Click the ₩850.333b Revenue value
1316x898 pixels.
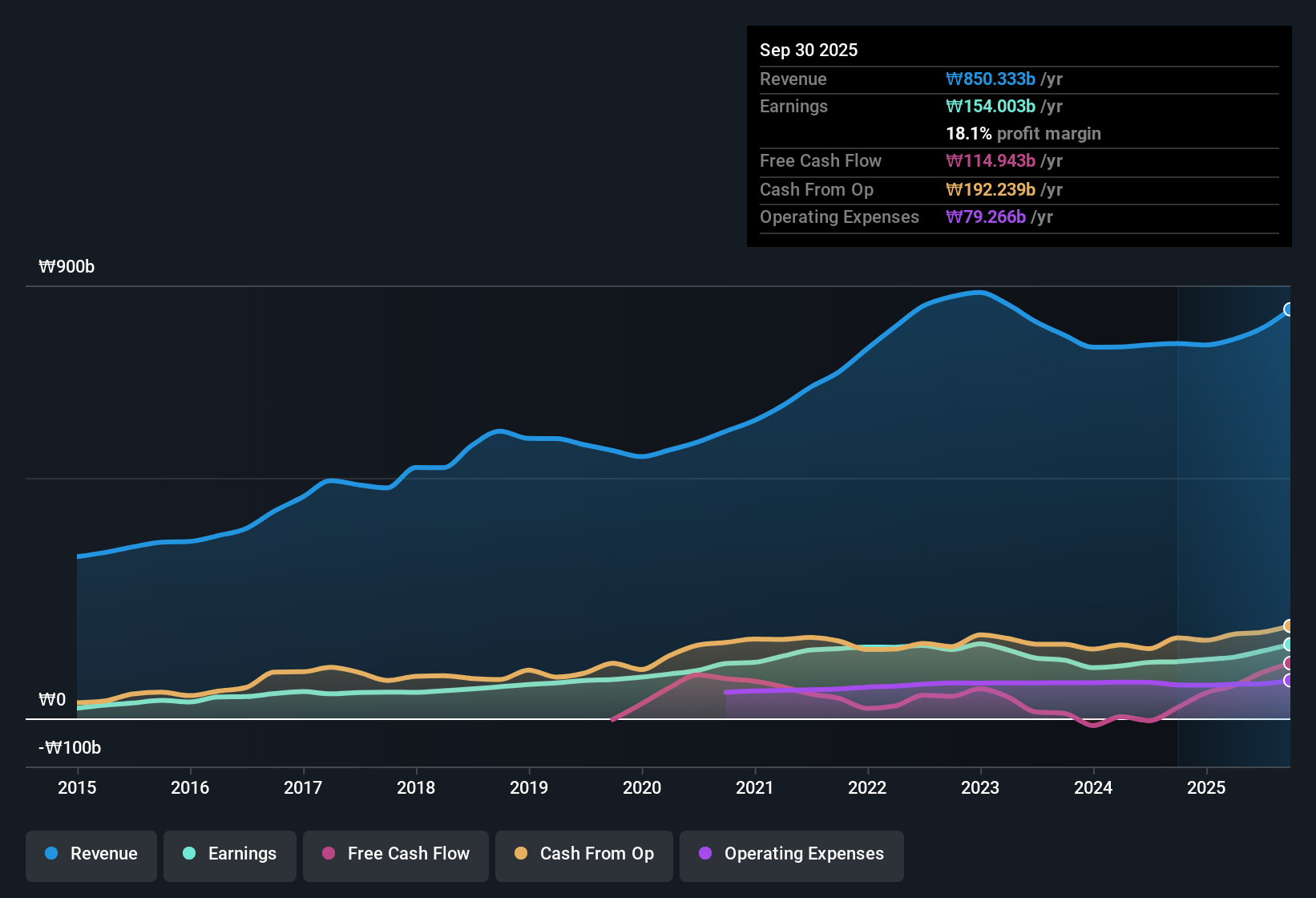coord(991,79)
